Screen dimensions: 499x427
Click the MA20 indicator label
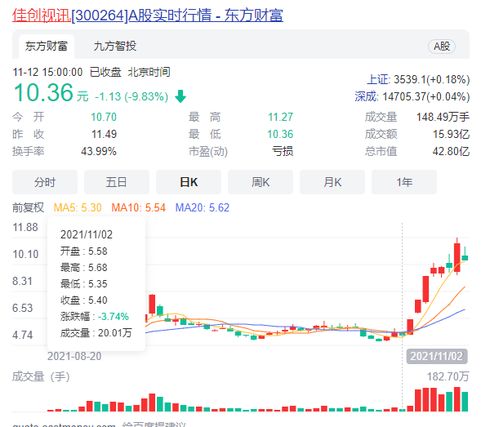pyautogui.click(x=202, y=208)
